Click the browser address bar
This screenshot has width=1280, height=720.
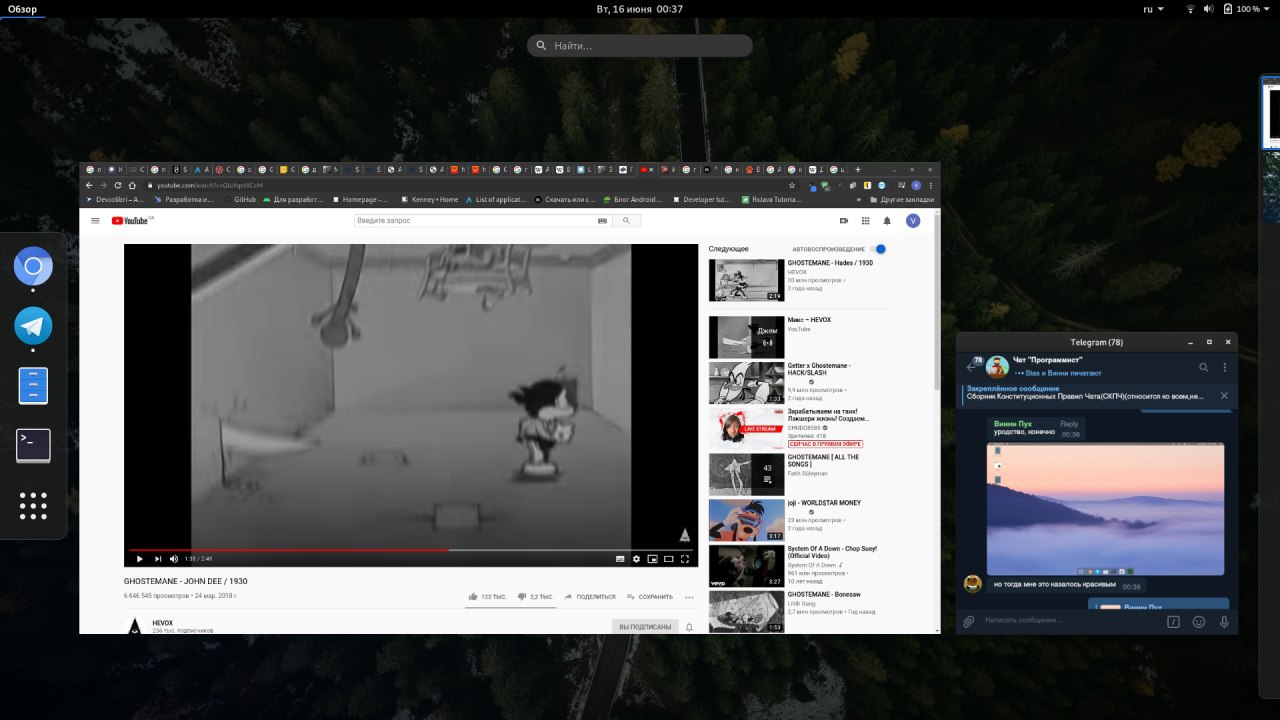tap(470, 185)
